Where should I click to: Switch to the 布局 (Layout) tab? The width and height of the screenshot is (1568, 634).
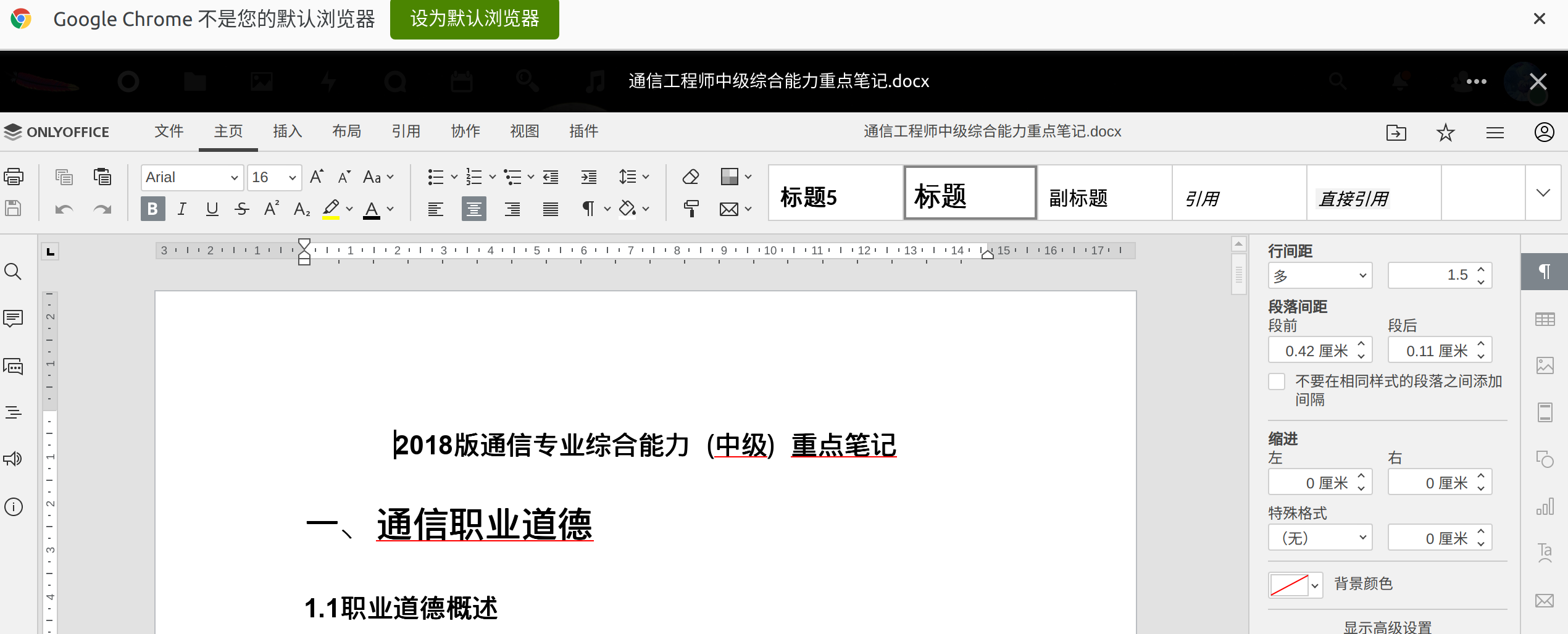click(347, 131)
